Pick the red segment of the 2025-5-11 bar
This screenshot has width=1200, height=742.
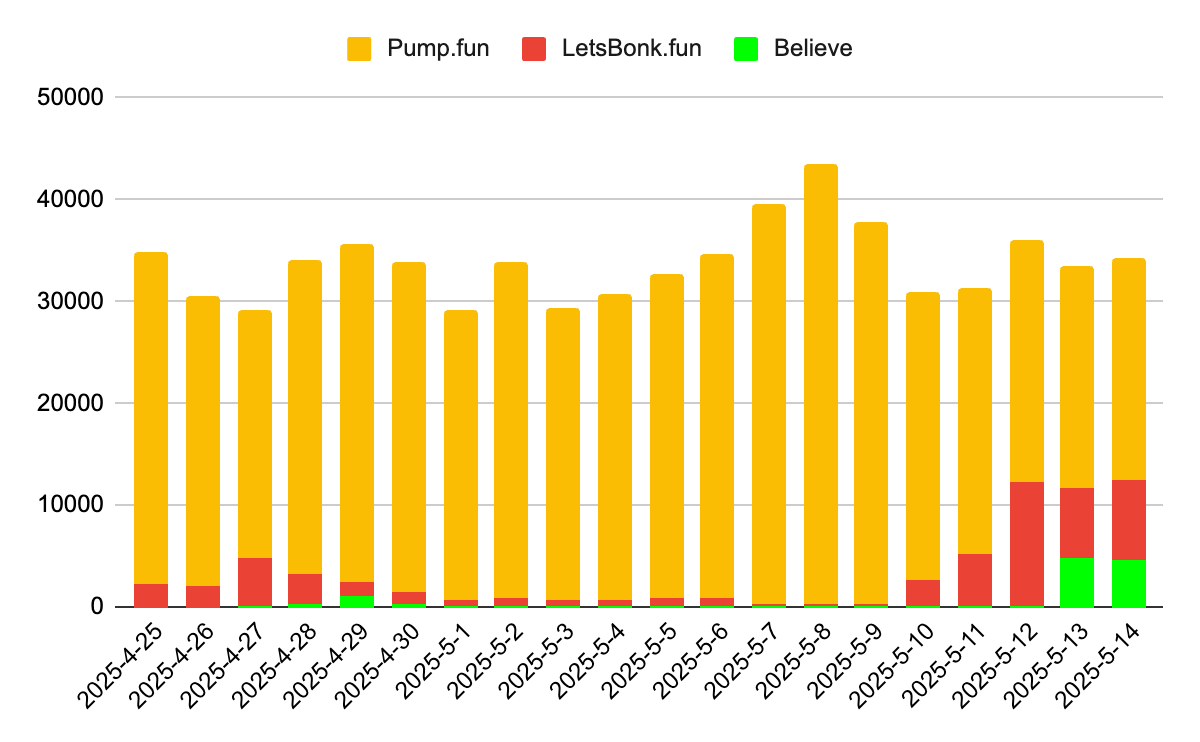coord(974,579)
